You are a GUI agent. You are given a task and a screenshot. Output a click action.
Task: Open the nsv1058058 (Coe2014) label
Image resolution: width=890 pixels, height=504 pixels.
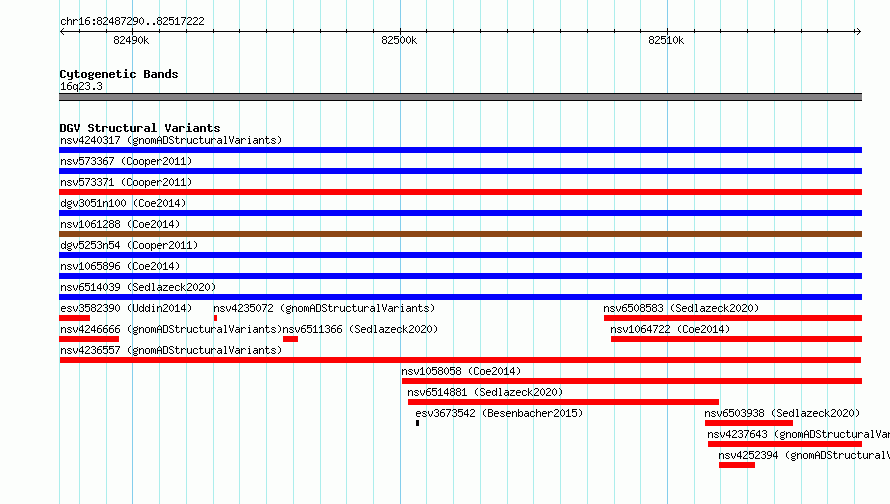(461, 371)
